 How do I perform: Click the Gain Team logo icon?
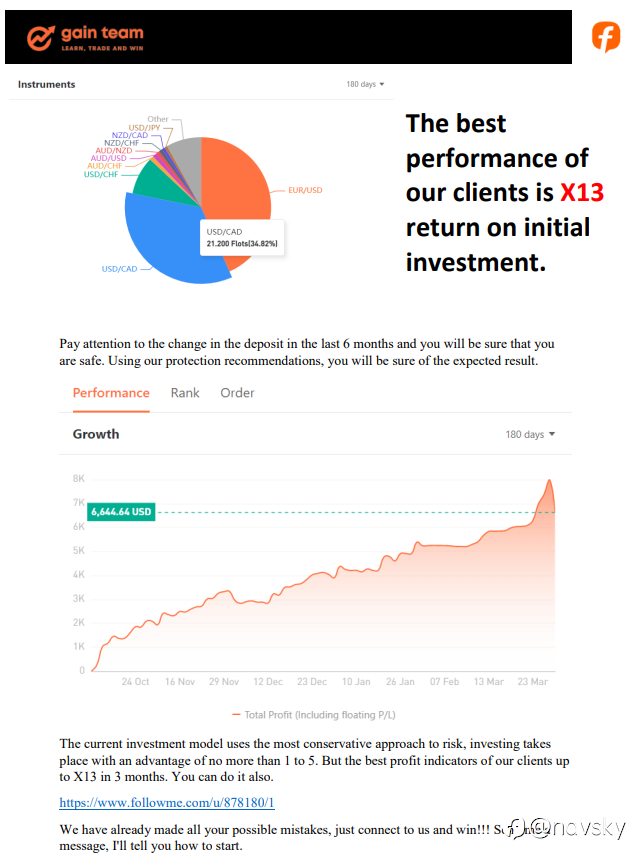coord(41,37)
